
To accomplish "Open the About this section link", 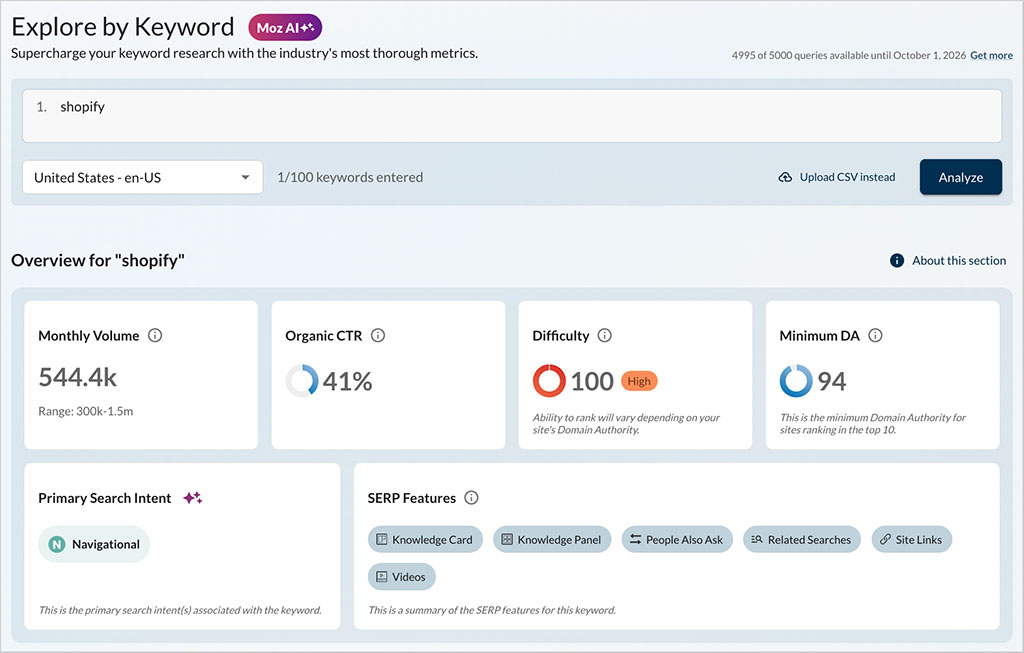I will (x=959, y=261).
